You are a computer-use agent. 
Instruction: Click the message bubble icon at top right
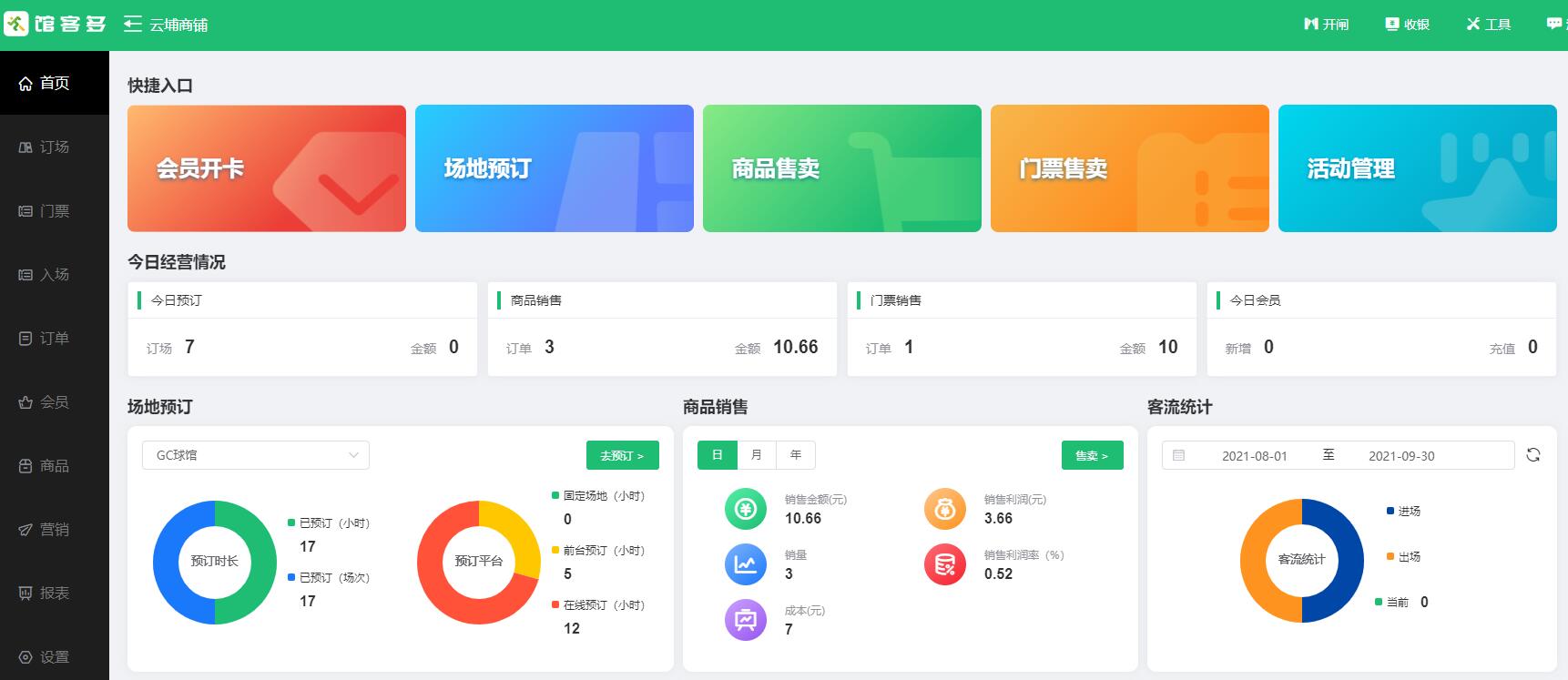click(1554, 25)
